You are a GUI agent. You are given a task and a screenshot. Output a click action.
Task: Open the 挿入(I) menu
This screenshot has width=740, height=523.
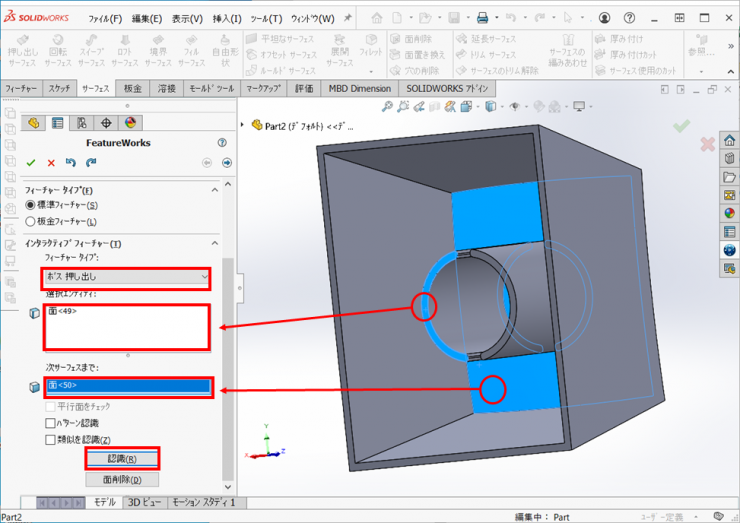point(226,19)
